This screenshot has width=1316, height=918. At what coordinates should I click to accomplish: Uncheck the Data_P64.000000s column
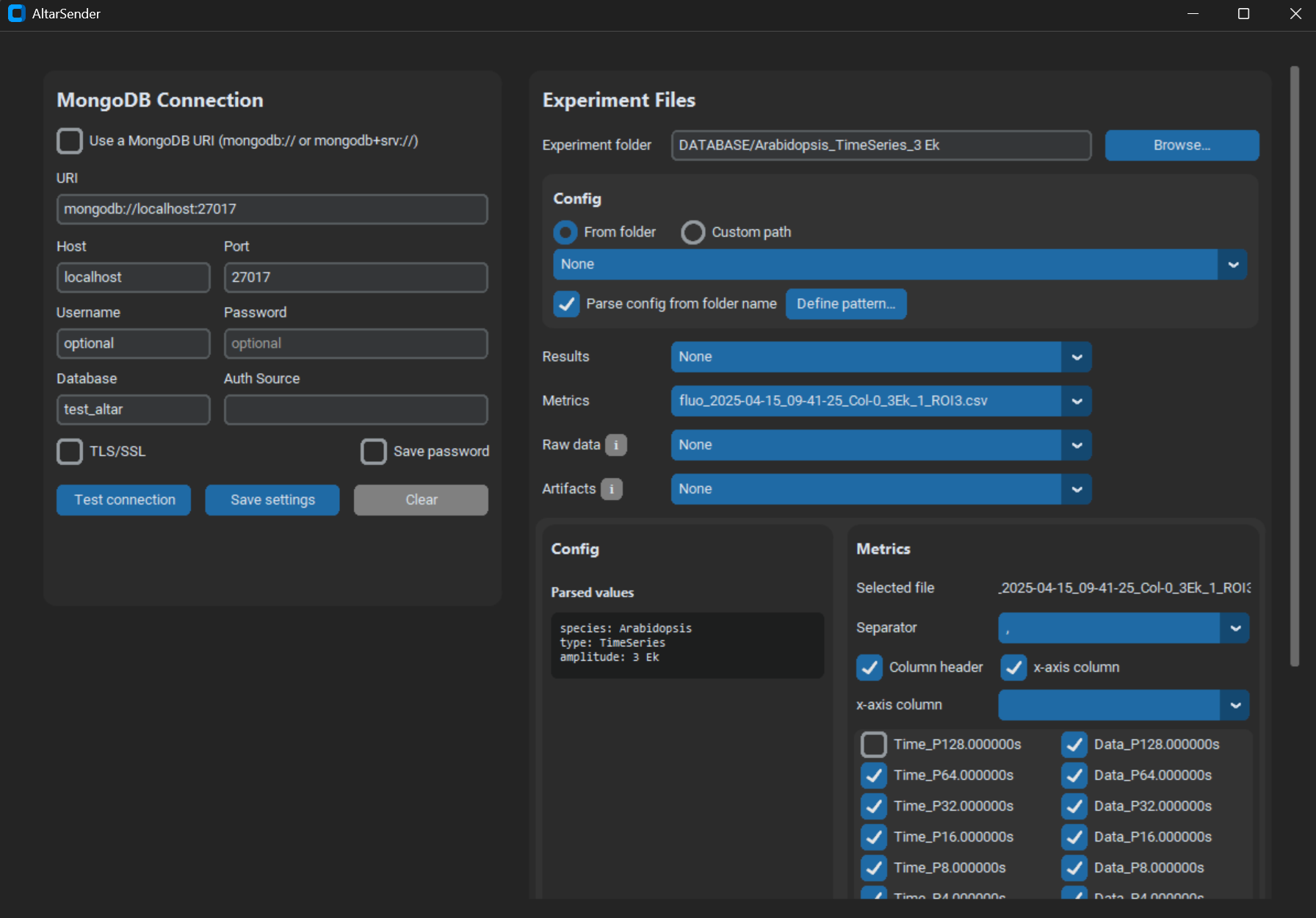tap(1074, 775)
